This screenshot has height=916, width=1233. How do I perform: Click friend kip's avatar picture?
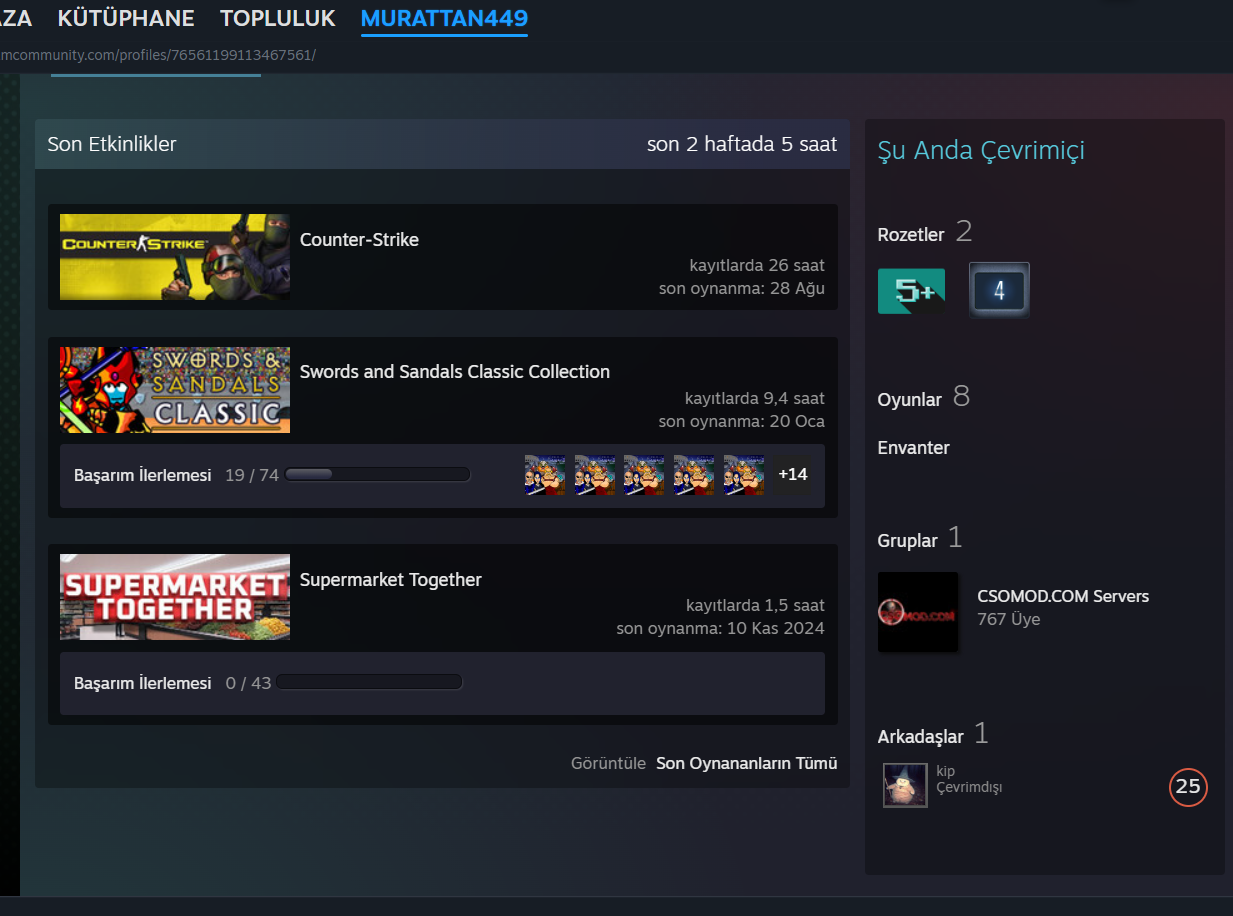point(905,785)
